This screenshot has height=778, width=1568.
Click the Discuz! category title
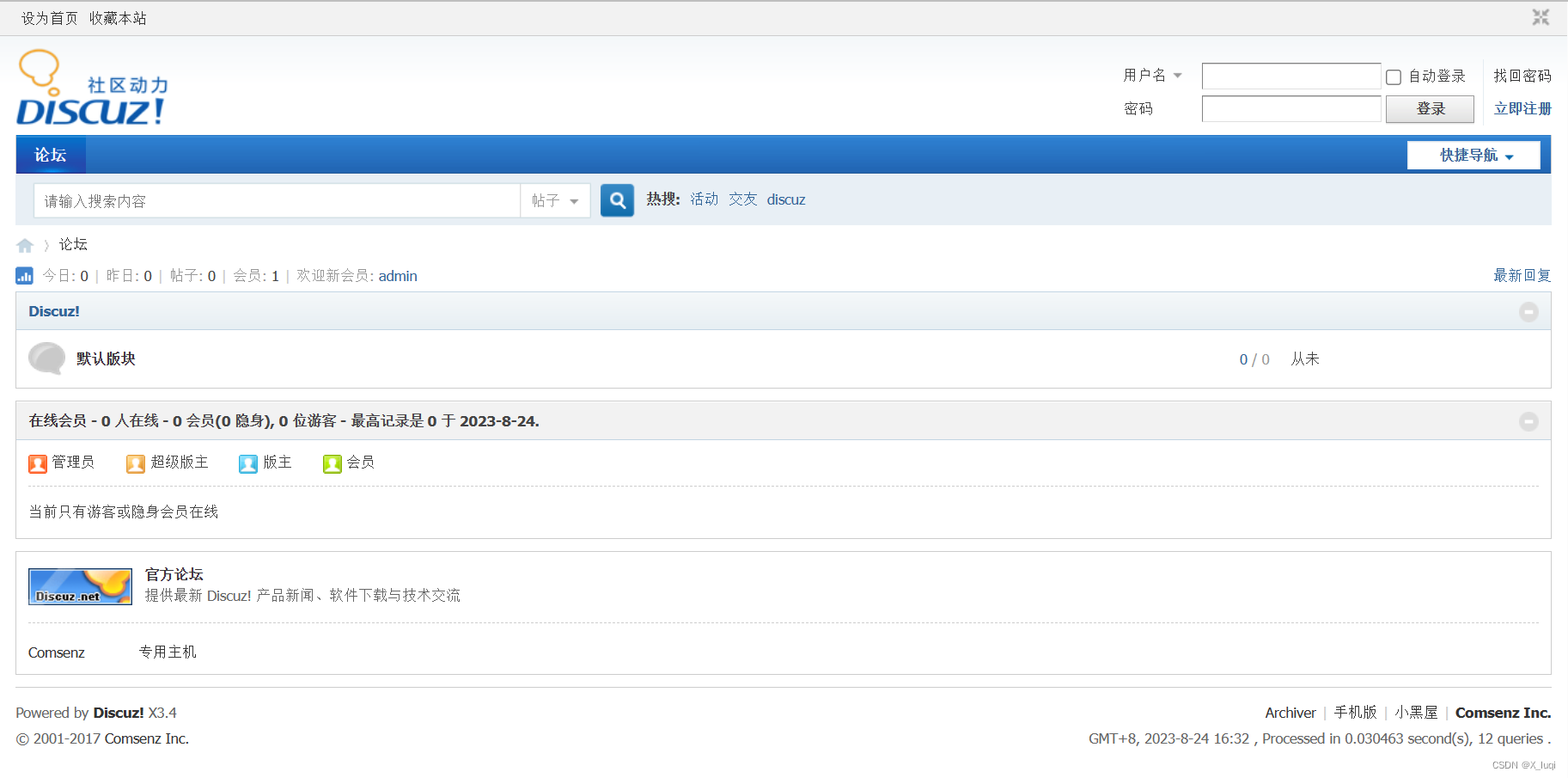pyautogui.click(x=54, y=311)
